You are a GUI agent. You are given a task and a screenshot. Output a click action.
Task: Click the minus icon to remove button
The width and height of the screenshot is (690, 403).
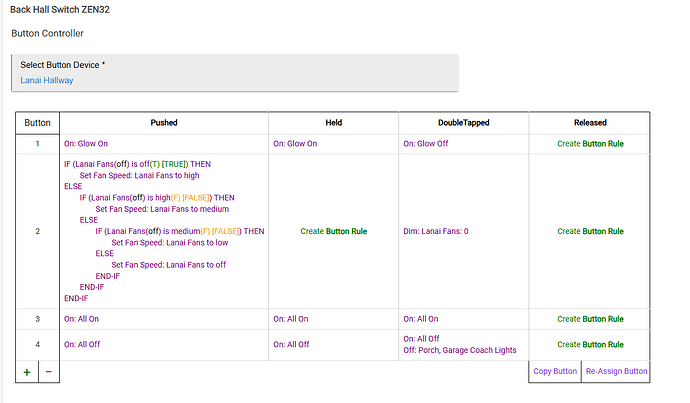pyautogui.click(x=49, y=371)
